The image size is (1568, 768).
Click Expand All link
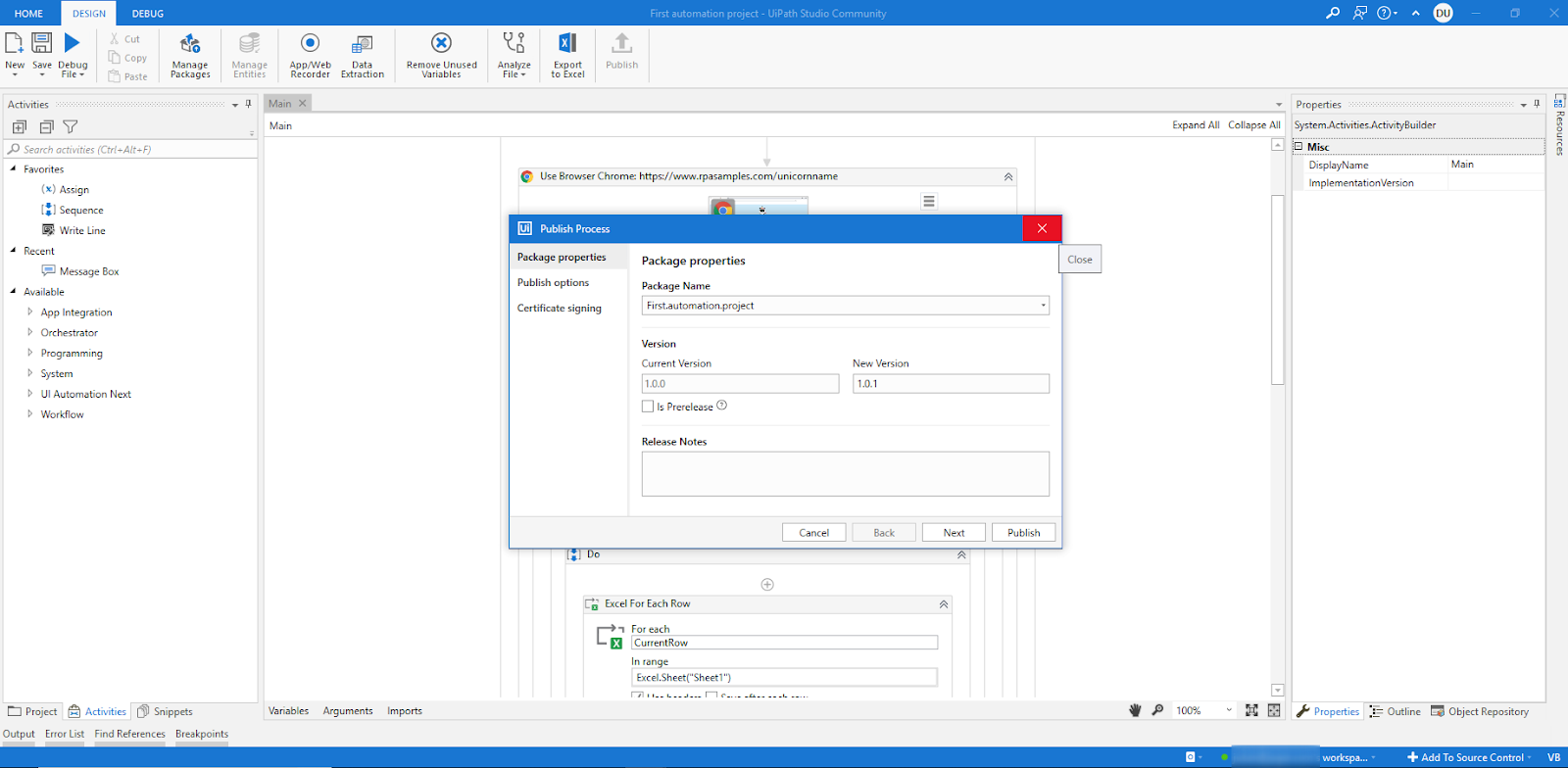point(1196,125)
